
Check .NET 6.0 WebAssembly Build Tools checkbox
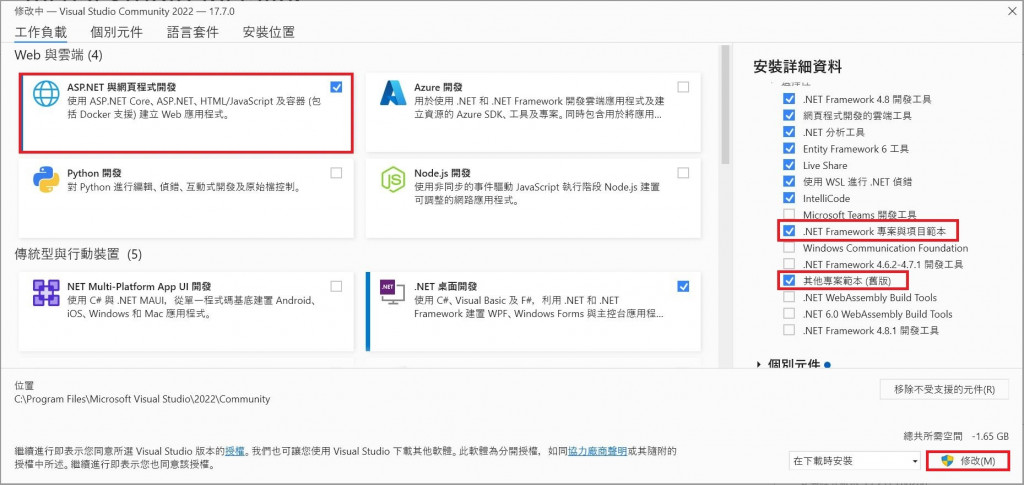coord(789,314)
